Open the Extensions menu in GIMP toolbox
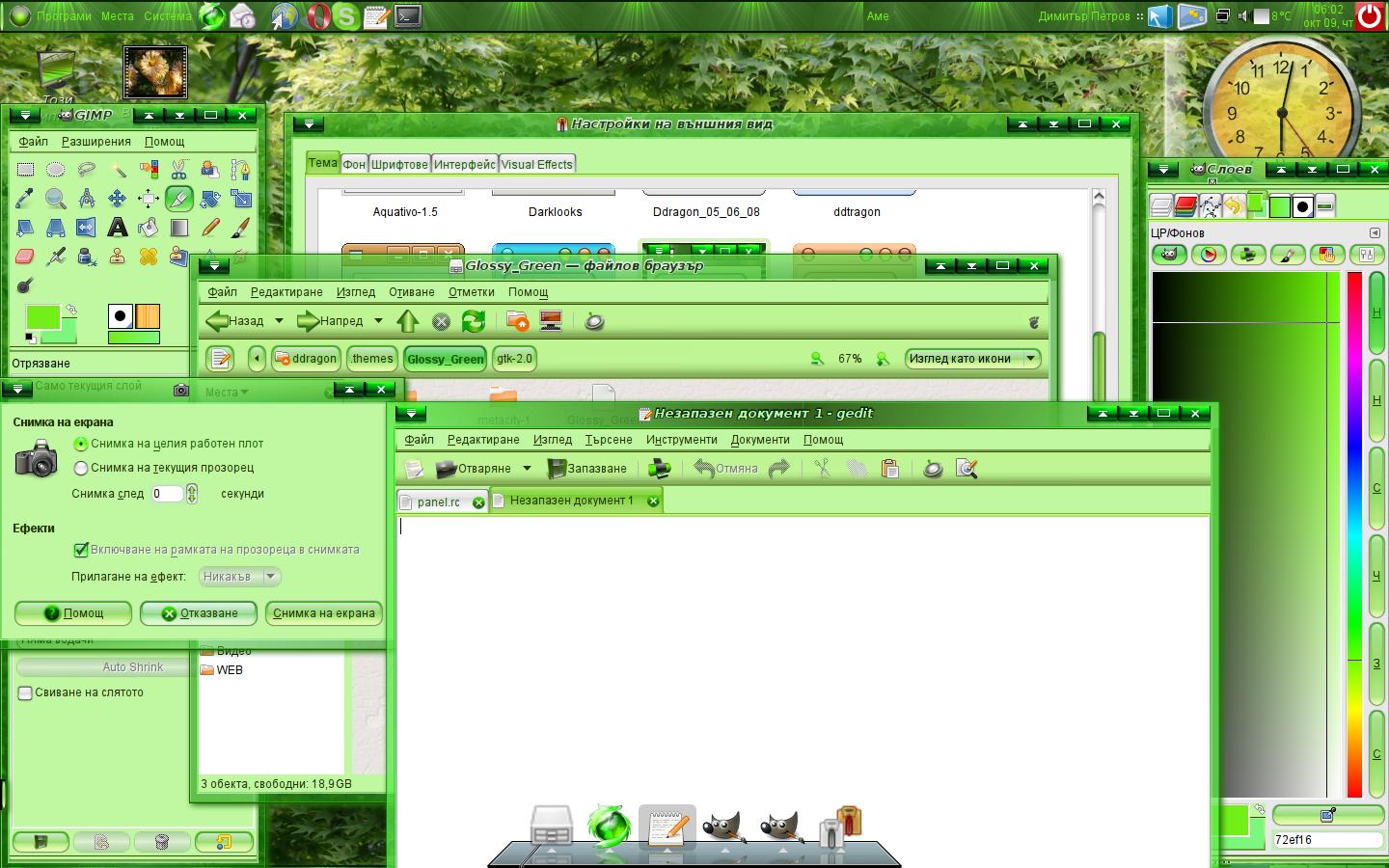Image resolution: width=1389 pixels, height=868 pixels. pyautogui.click(x=95, y=142)
